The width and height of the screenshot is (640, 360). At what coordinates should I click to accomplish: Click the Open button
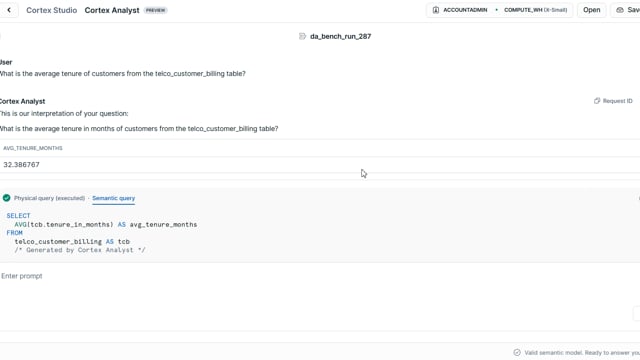[x=591, y=10]
